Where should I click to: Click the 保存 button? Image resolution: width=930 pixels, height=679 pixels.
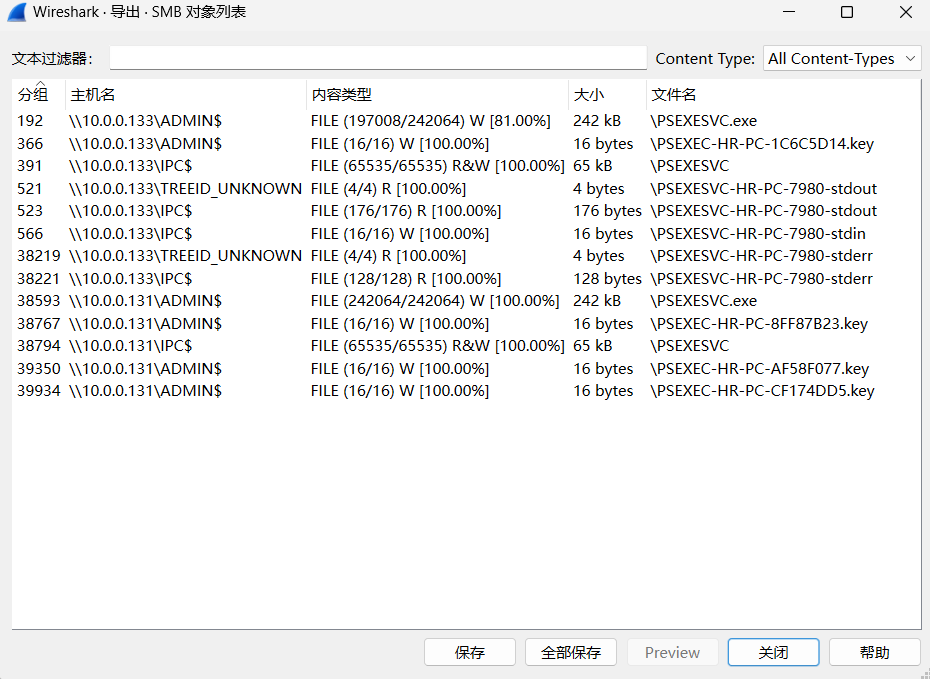470,652
